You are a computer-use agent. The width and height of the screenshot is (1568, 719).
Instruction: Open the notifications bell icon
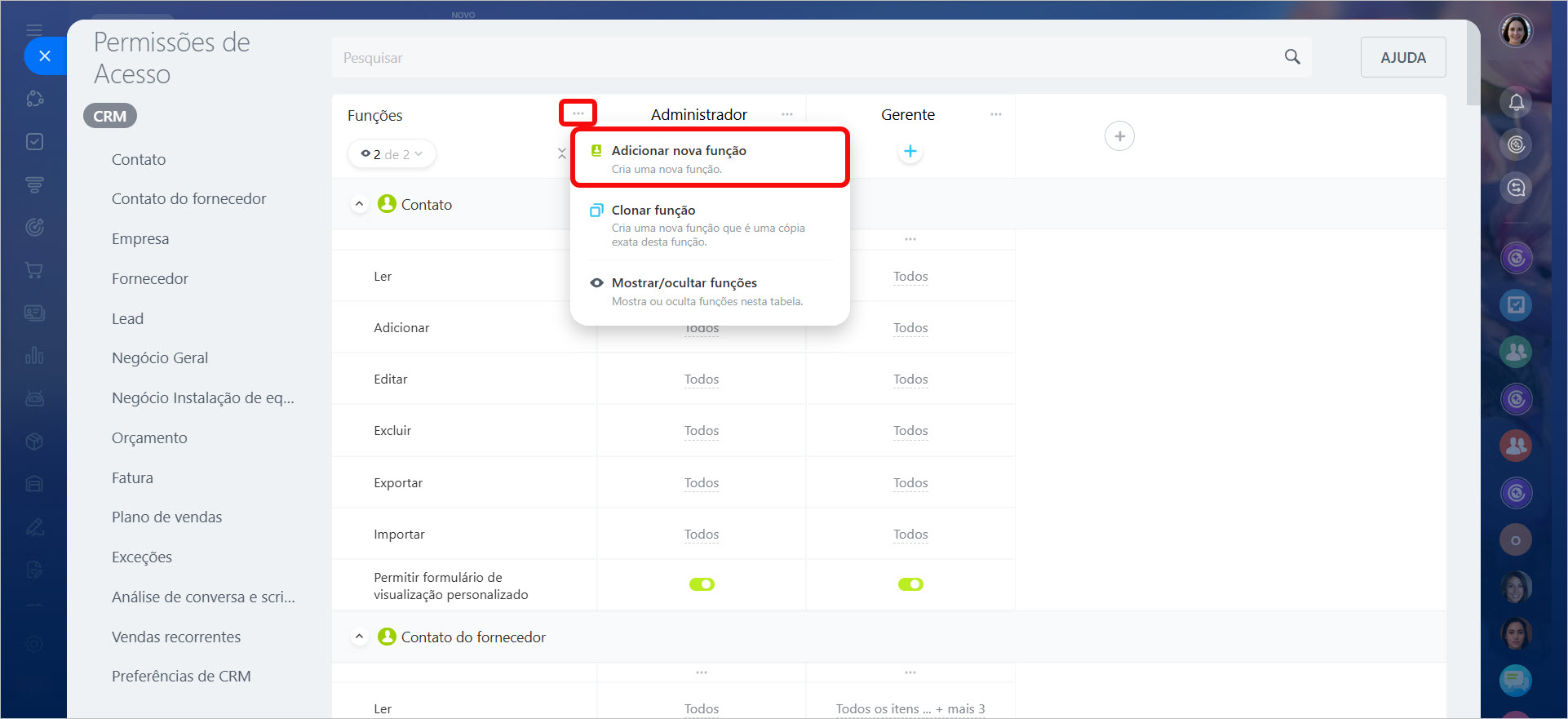point(1516,103)
